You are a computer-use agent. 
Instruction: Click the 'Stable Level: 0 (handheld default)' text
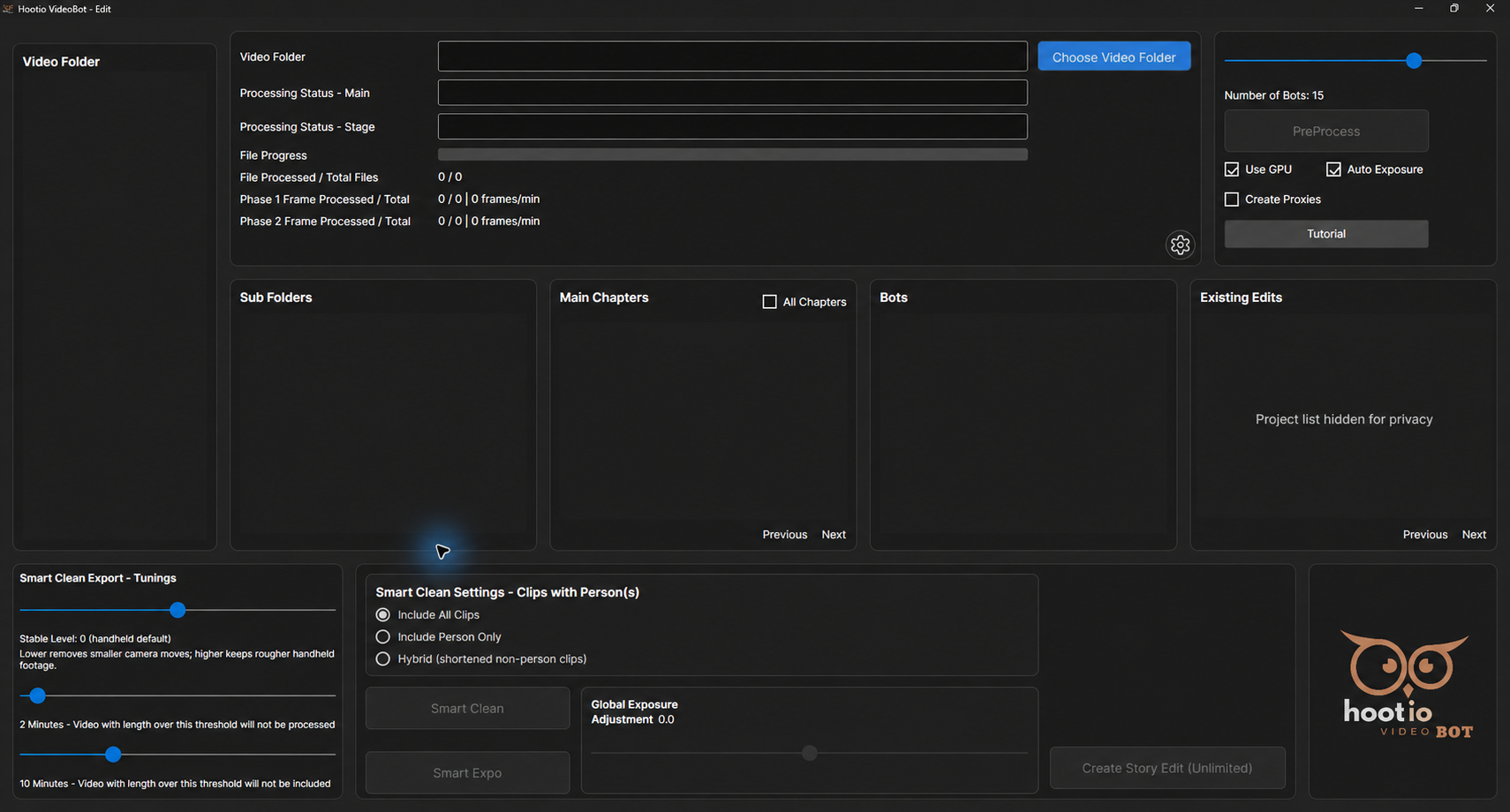(x=95, y=638)
